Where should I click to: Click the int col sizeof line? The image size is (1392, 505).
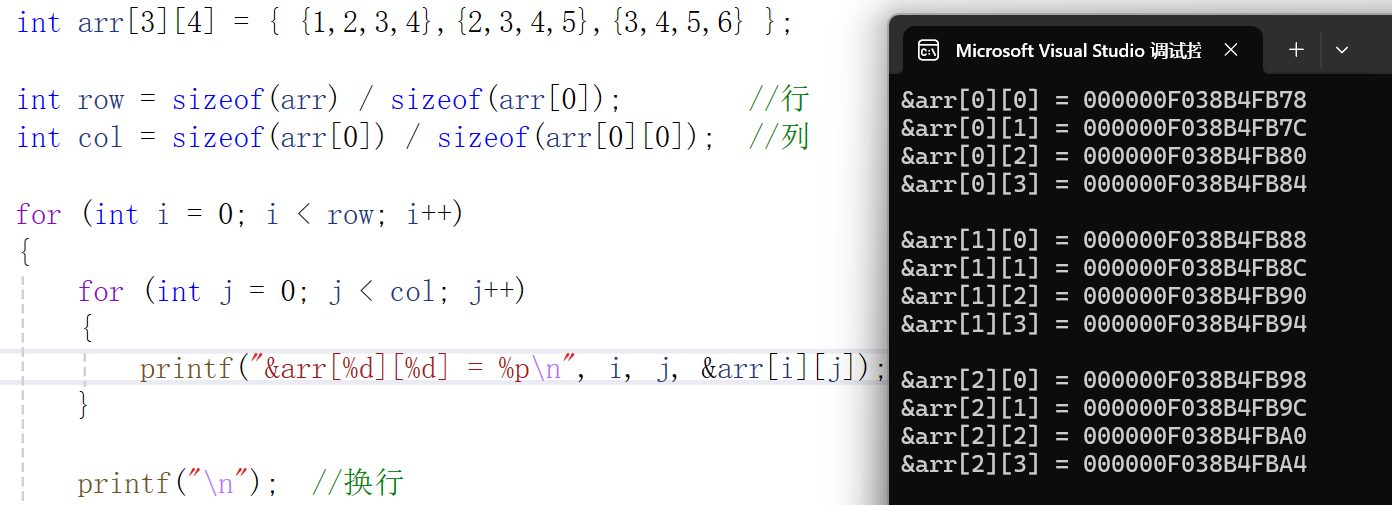pos(366,137)
